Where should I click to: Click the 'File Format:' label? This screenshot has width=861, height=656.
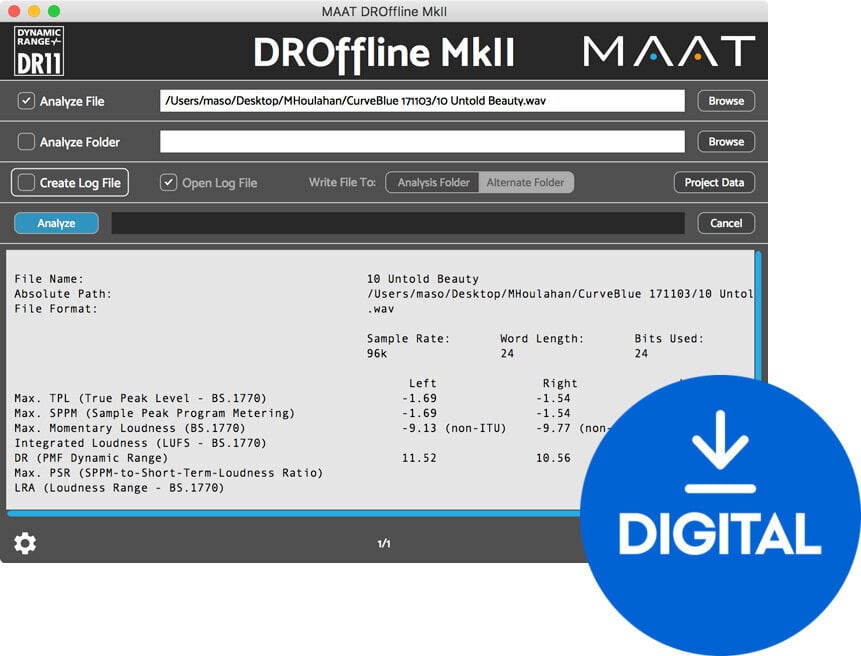pos(55,309)
